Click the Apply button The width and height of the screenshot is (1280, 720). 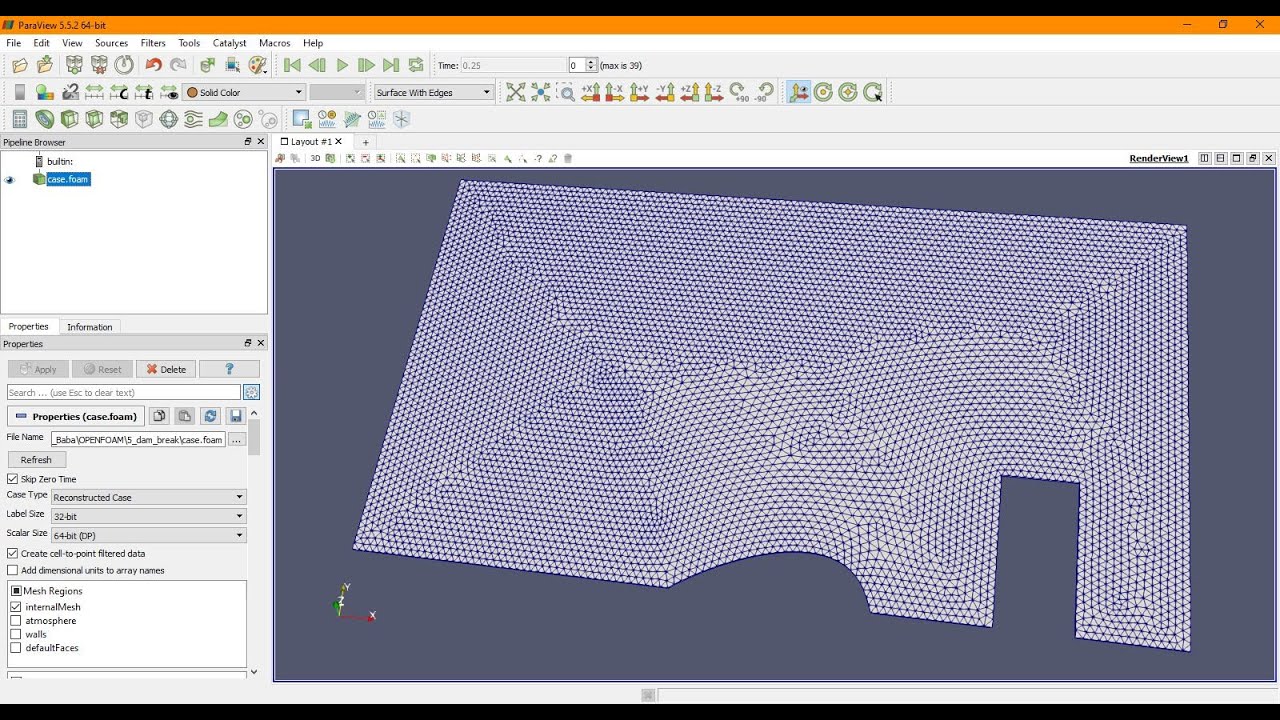[38, 369]
